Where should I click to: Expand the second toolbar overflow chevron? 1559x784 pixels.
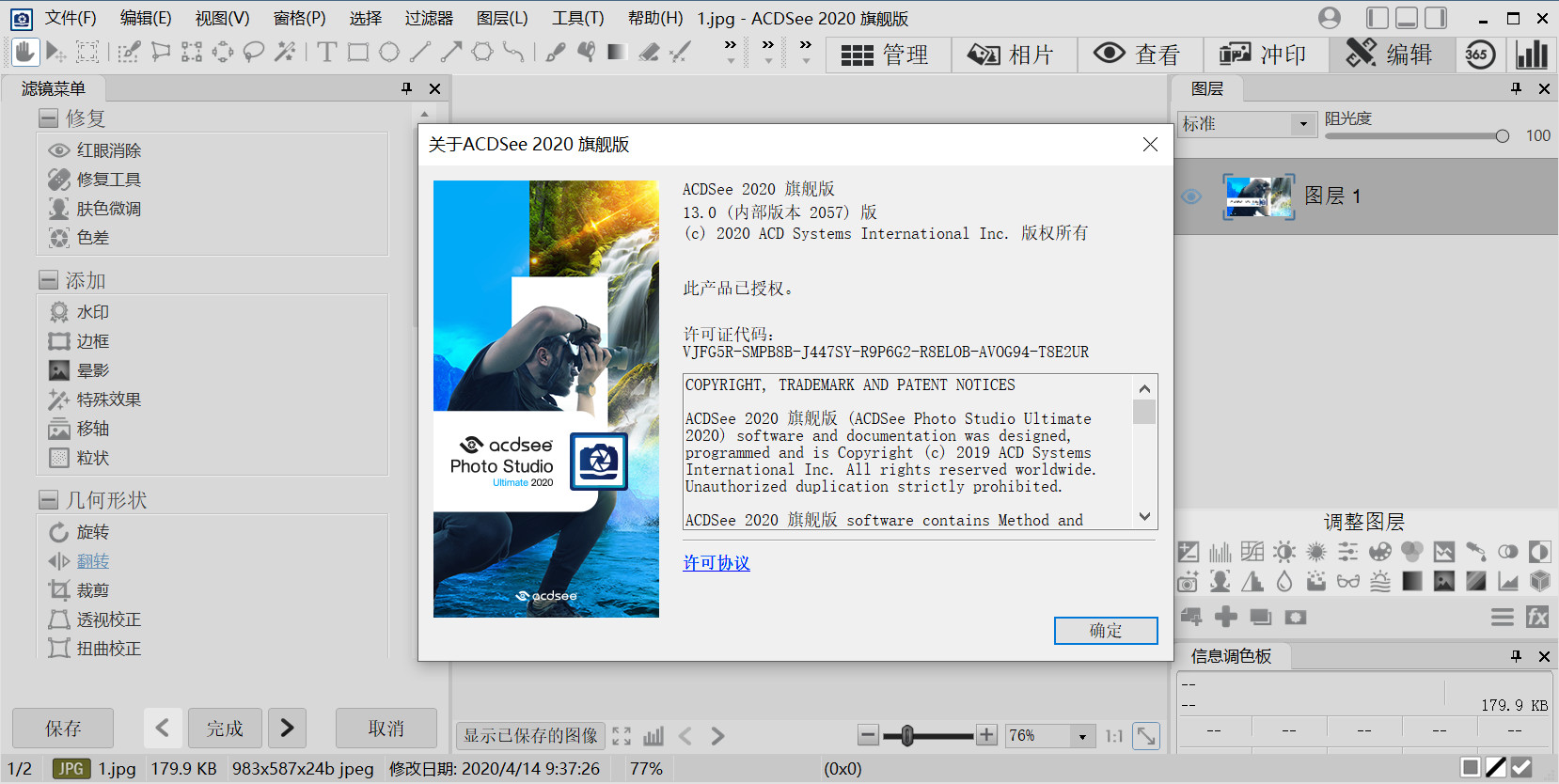coord(768,52)
